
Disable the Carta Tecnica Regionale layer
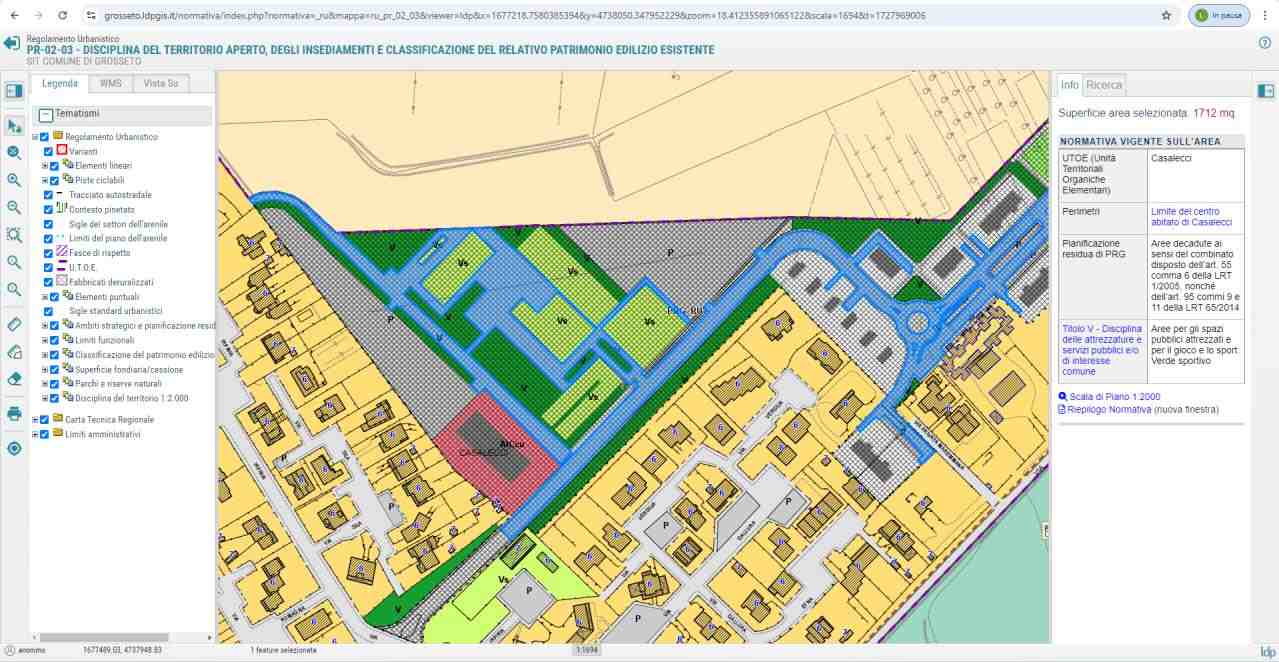tap(44, 420)
